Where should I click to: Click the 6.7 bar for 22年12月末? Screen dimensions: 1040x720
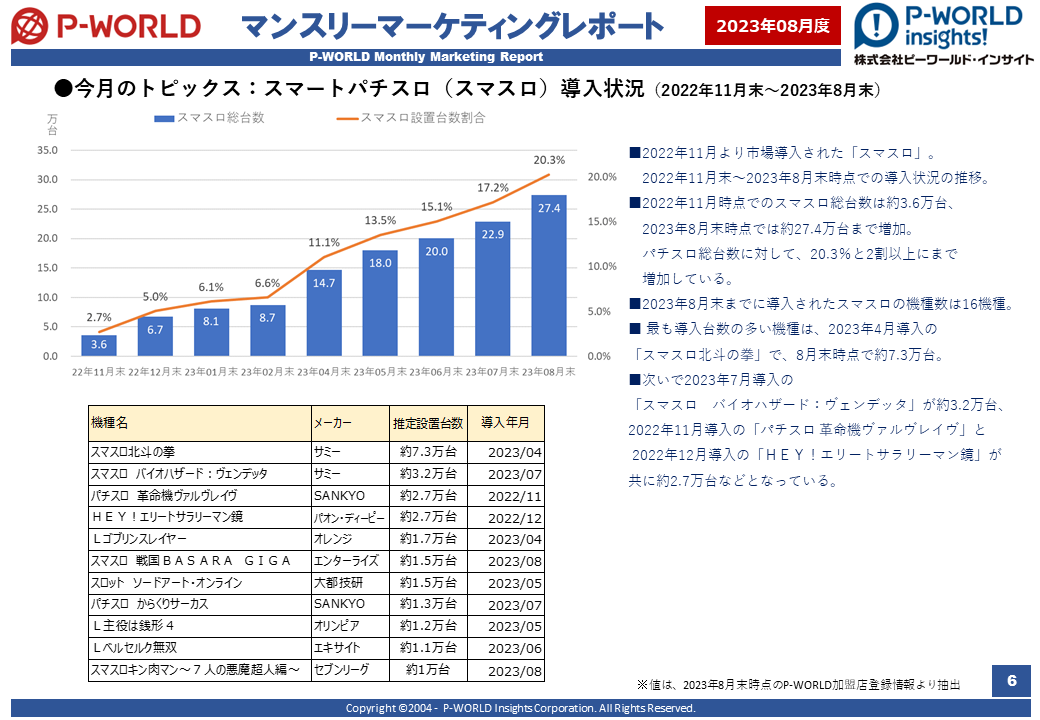click(155, 336)
